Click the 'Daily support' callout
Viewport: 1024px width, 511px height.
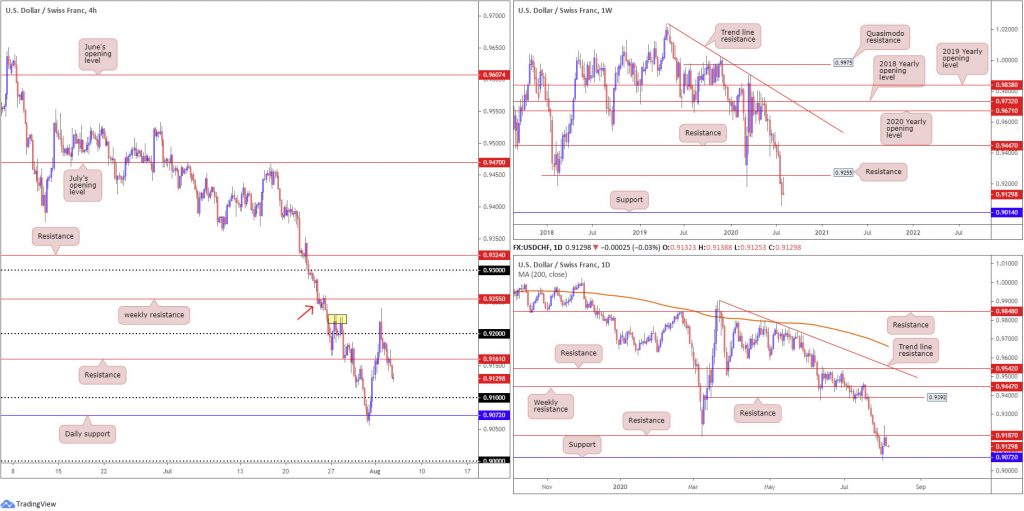[x=87, y=432]
